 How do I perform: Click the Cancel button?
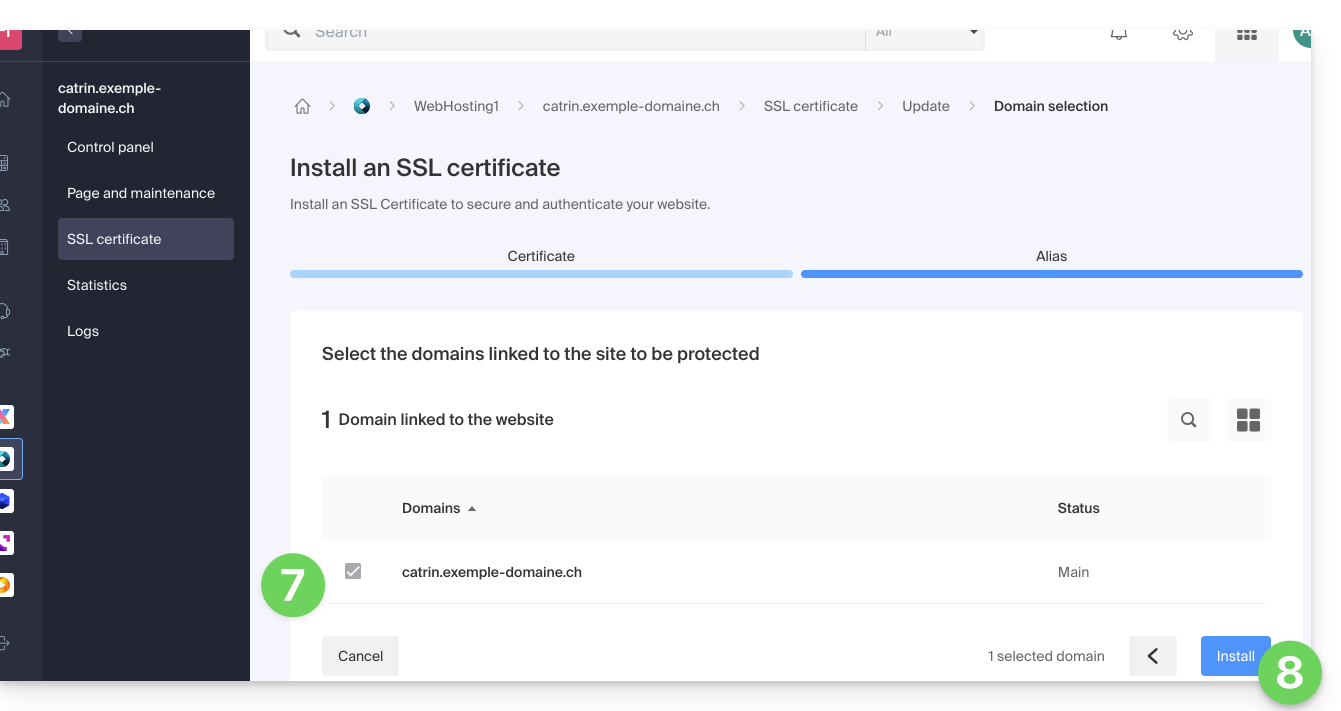tap(360, 656)
